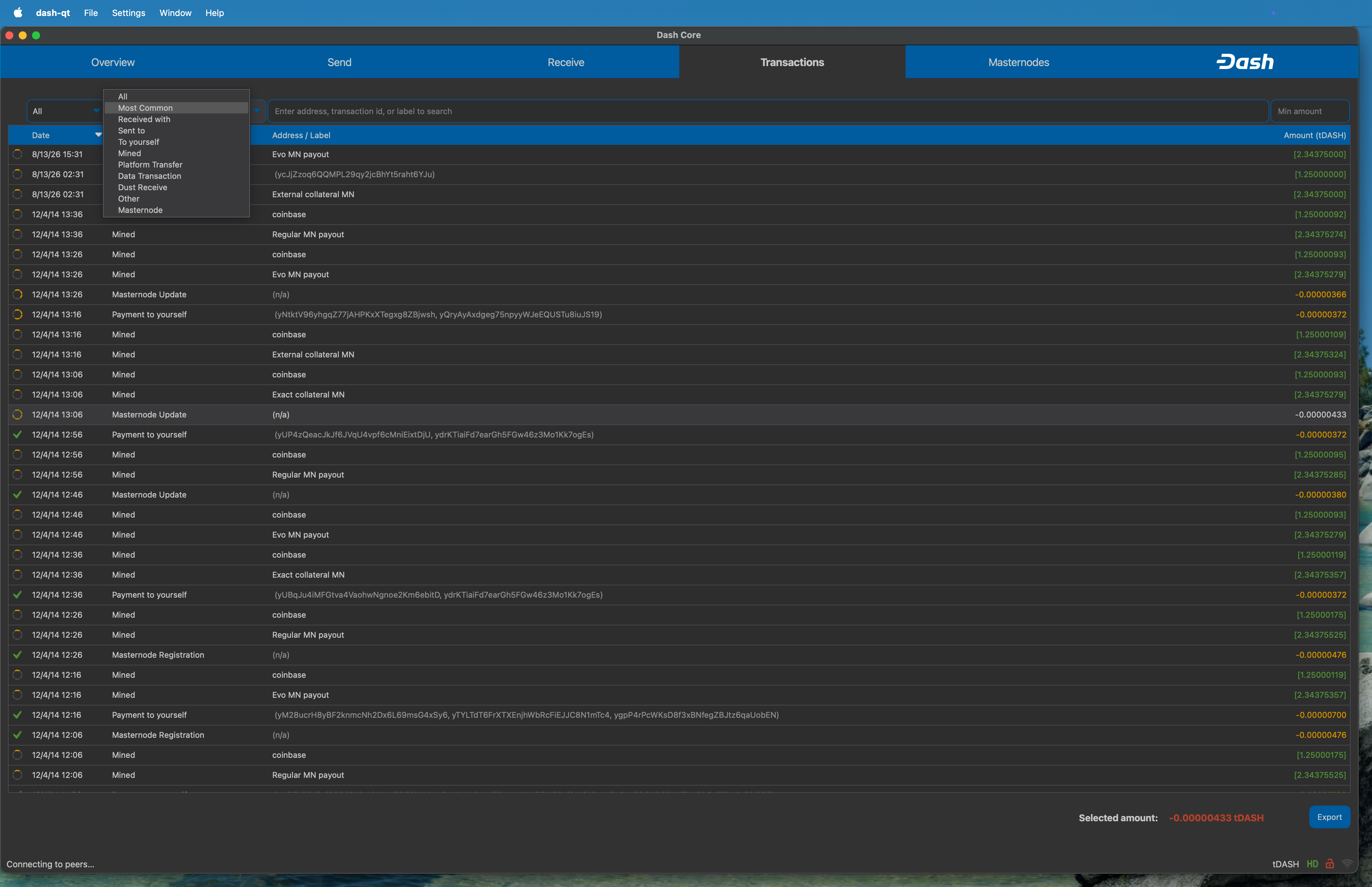Open the Apple menu

[18, 13]
